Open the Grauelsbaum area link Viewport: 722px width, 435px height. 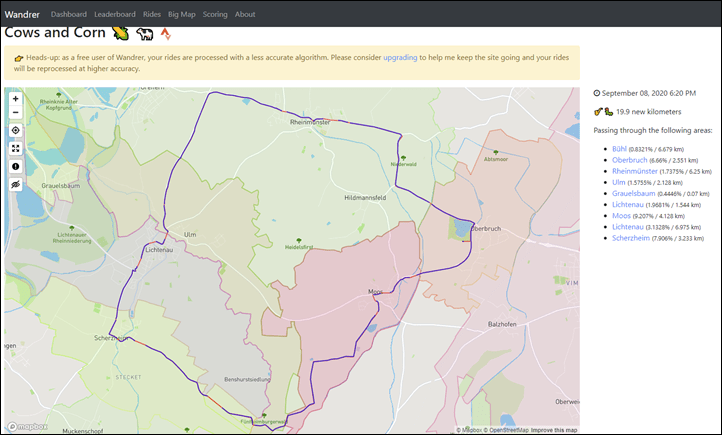point(634,193)
